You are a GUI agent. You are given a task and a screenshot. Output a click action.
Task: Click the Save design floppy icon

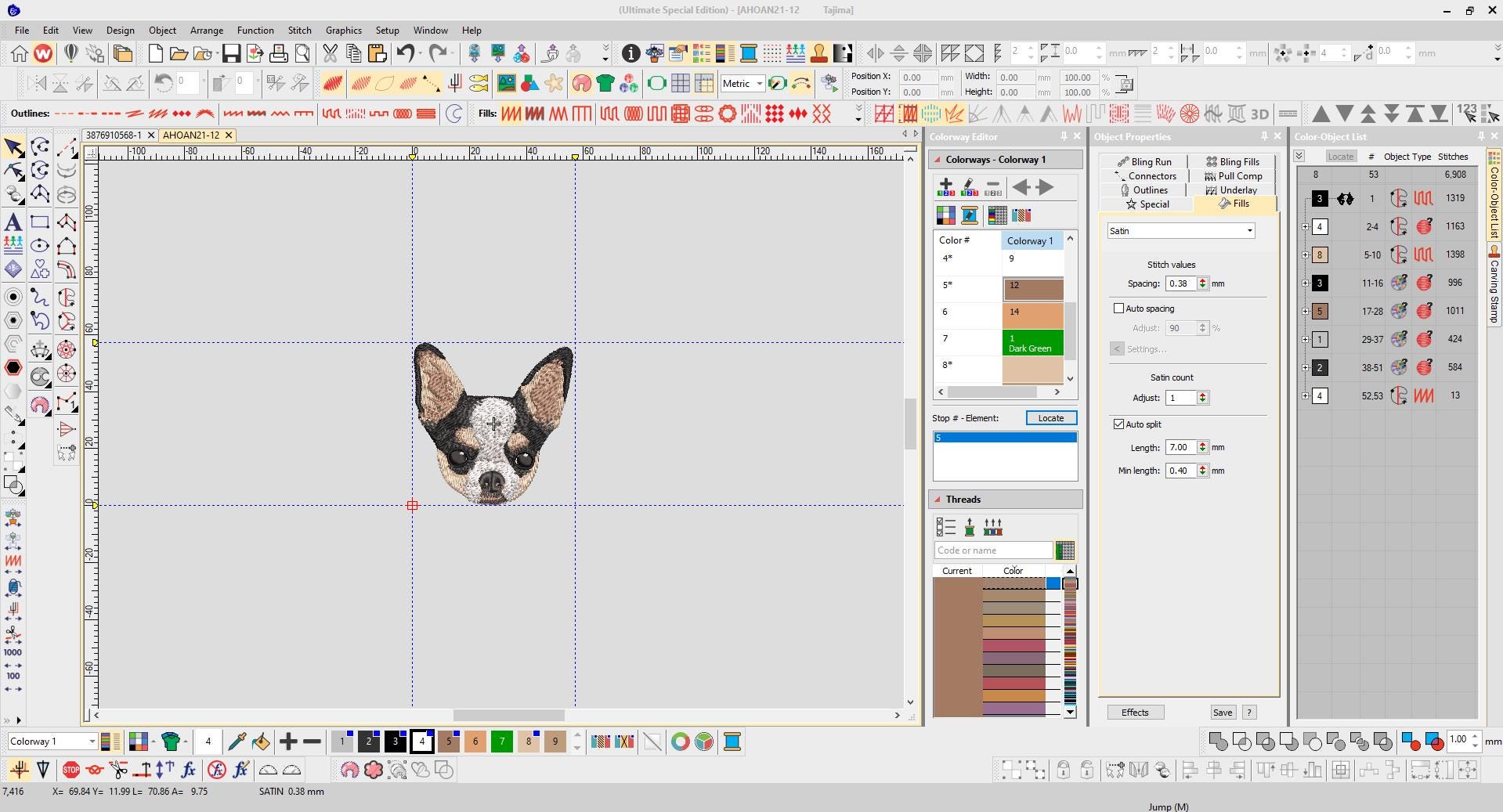[x=231, y=53]
